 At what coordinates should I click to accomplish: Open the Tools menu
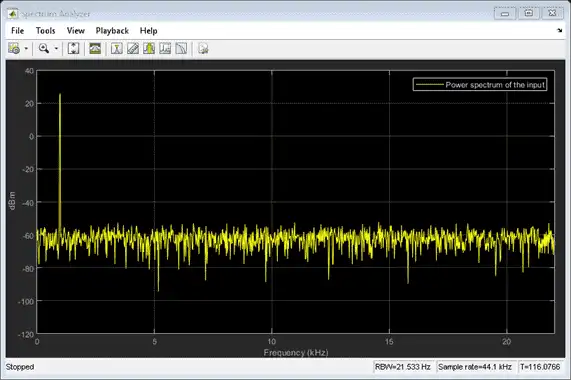coord(46,31)
